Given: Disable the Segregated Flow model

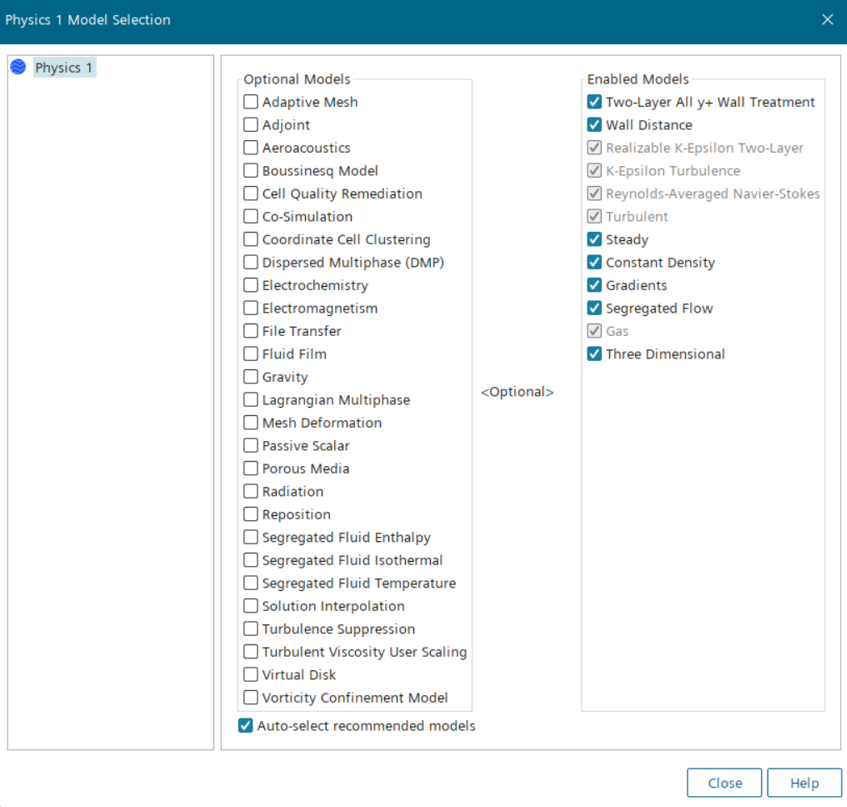Looking at the screenshot, I should (595, 309).
